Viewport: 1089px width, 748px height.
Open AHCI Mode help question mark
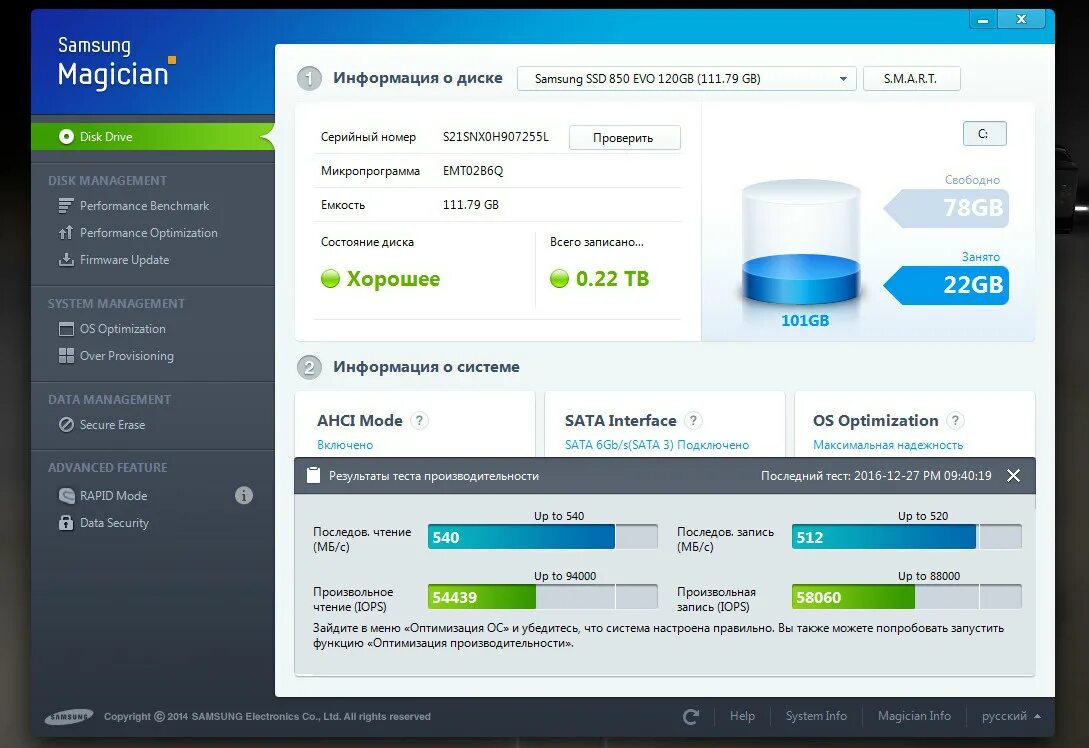tap(419, 420)
